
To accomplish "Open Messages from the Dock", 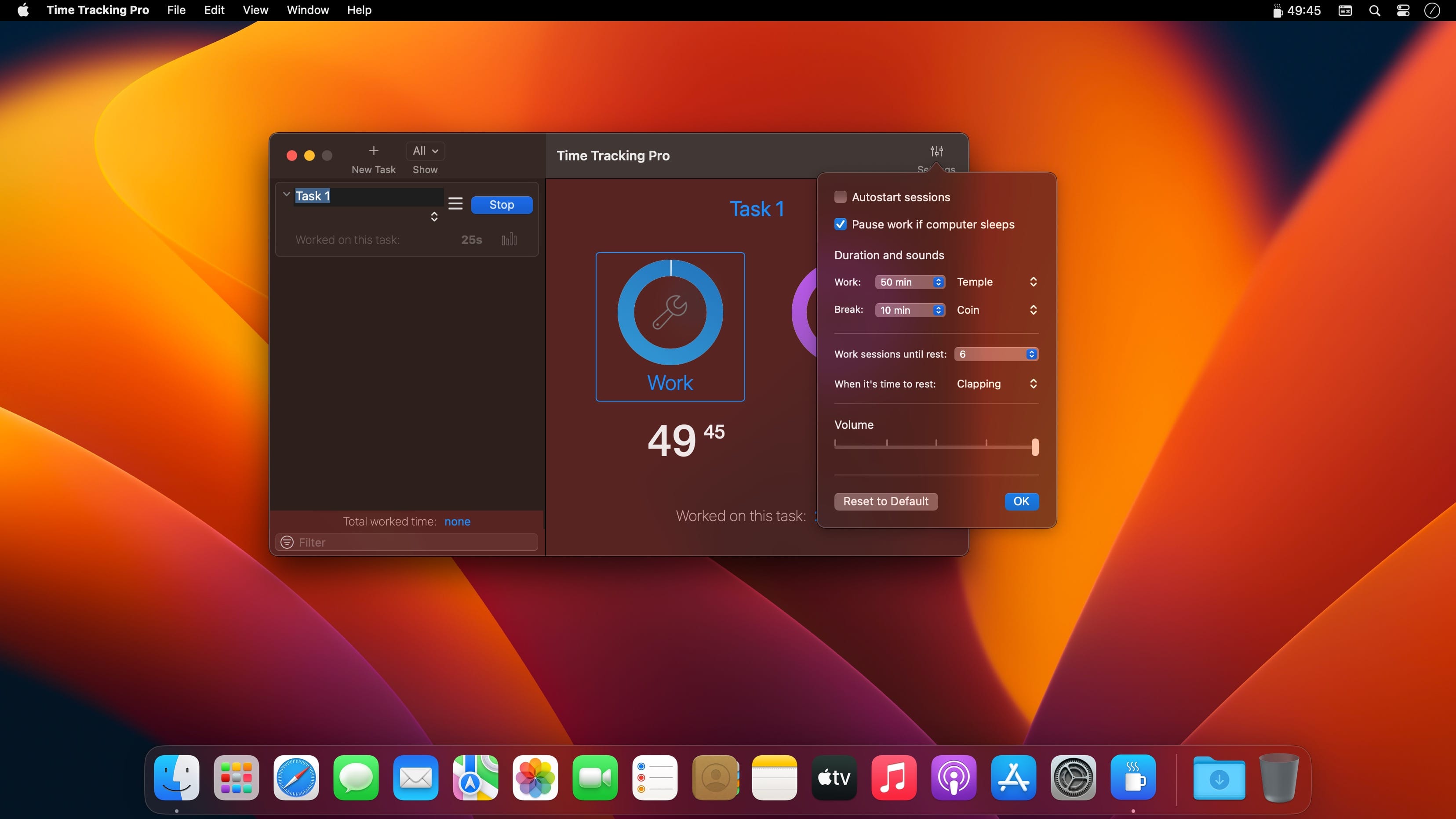I will tap(356, 778).
